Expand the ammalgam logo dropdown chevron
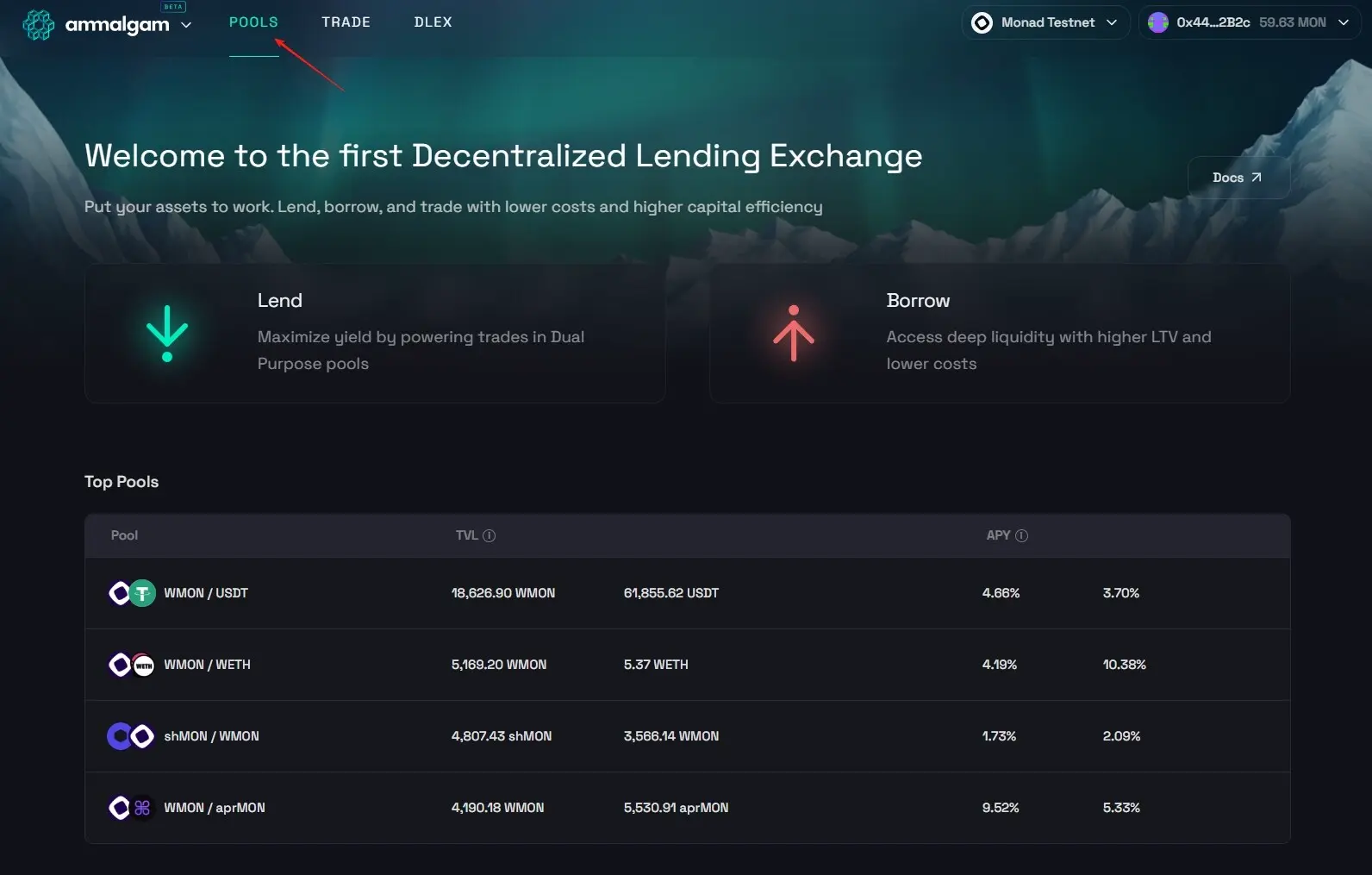 click(186, 25)
